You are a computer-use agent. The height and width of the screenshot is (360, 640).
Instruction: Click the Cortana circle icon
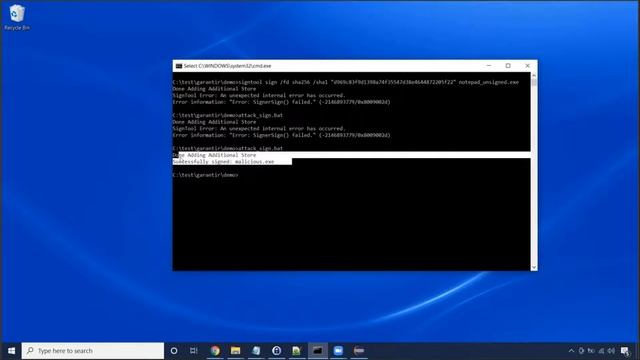(x=174, y=351)
